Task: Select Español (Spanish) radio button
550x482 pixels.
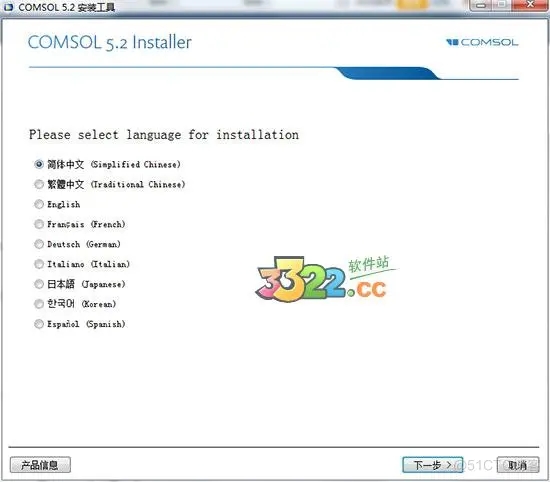Action: click(x=39, y=324)
